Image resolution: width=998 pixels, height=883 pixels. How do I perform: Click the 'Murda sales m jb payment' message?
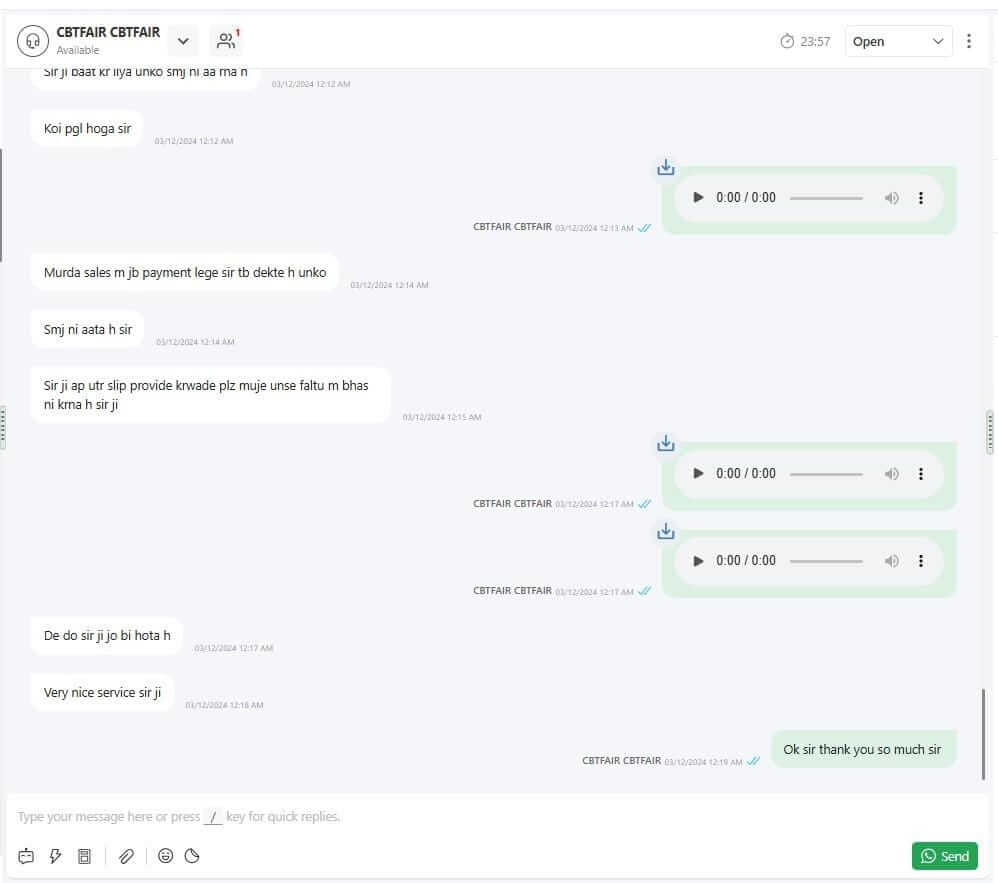[185, 272]
